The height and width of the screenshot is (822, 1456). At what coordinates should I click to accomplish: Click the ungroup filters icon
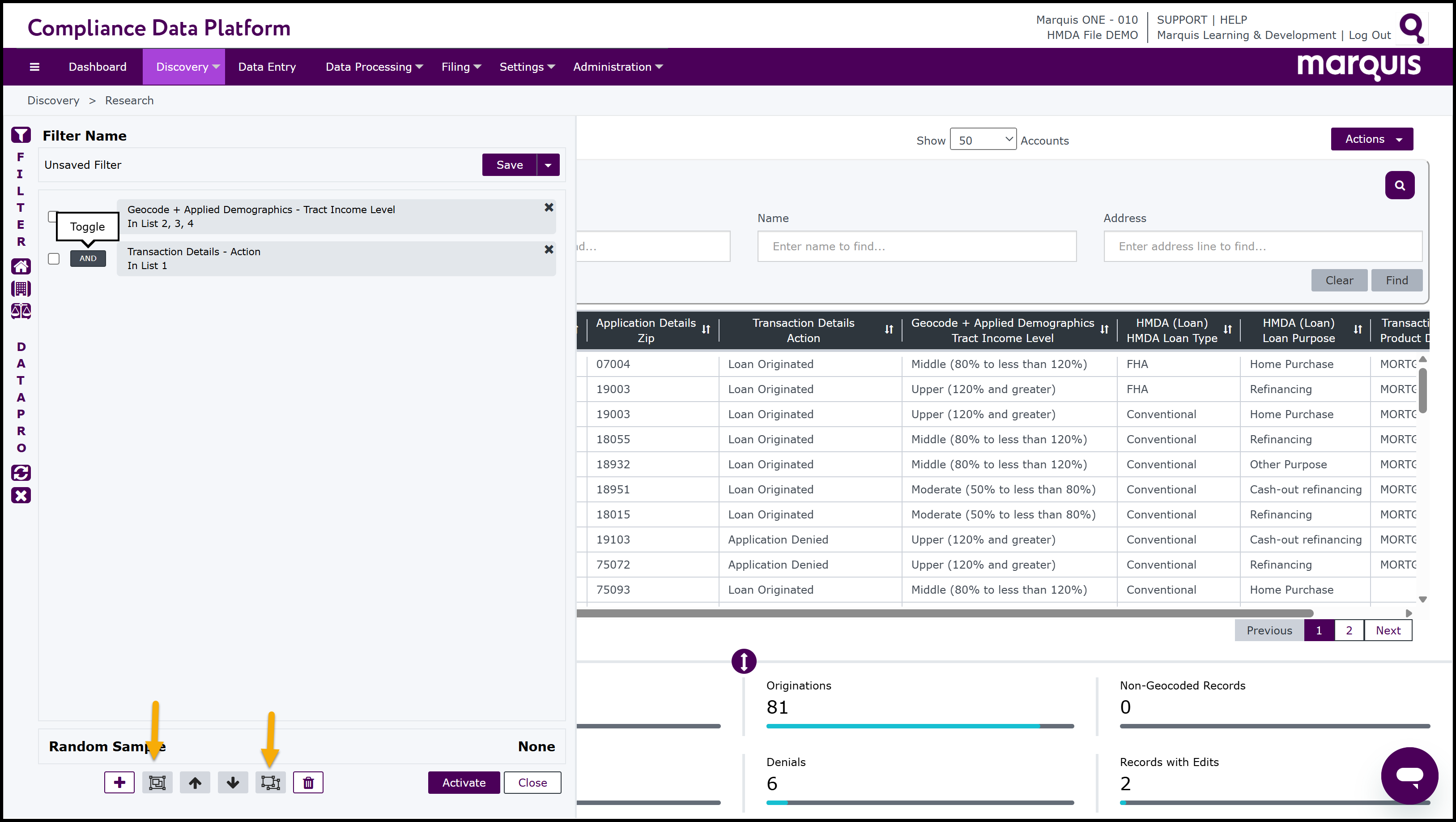coord(270,783)
